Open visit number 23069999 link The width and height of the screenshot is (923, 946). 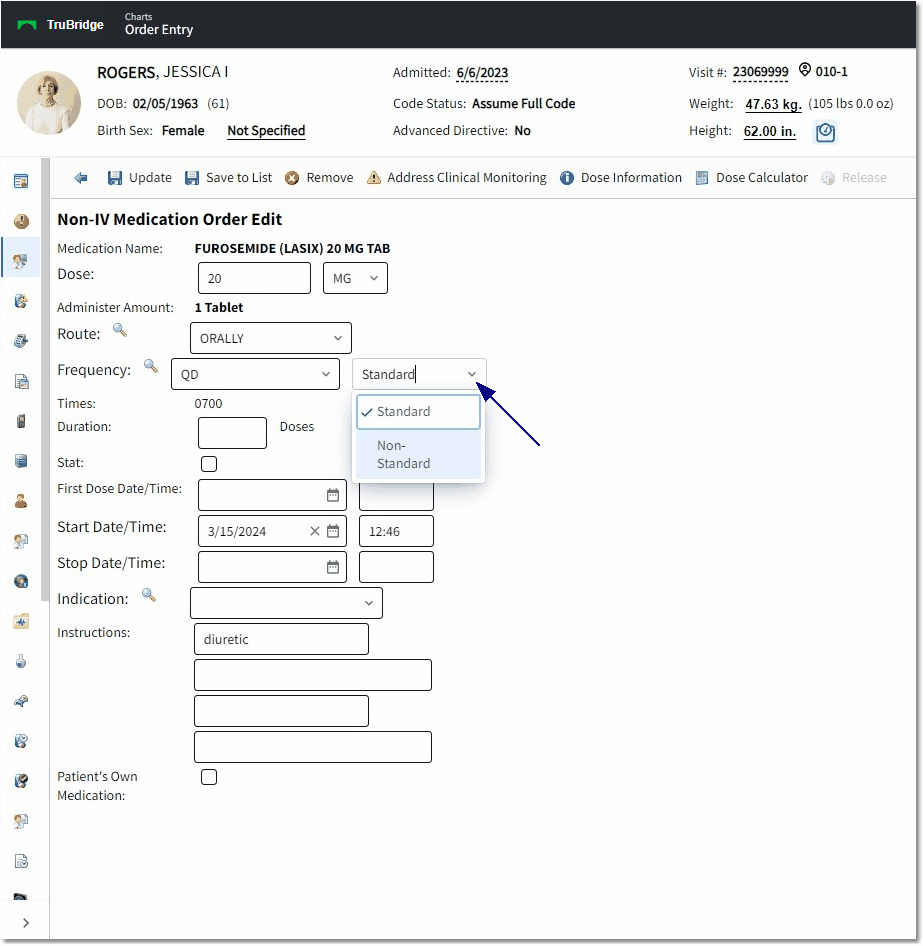tap(760, 72)
